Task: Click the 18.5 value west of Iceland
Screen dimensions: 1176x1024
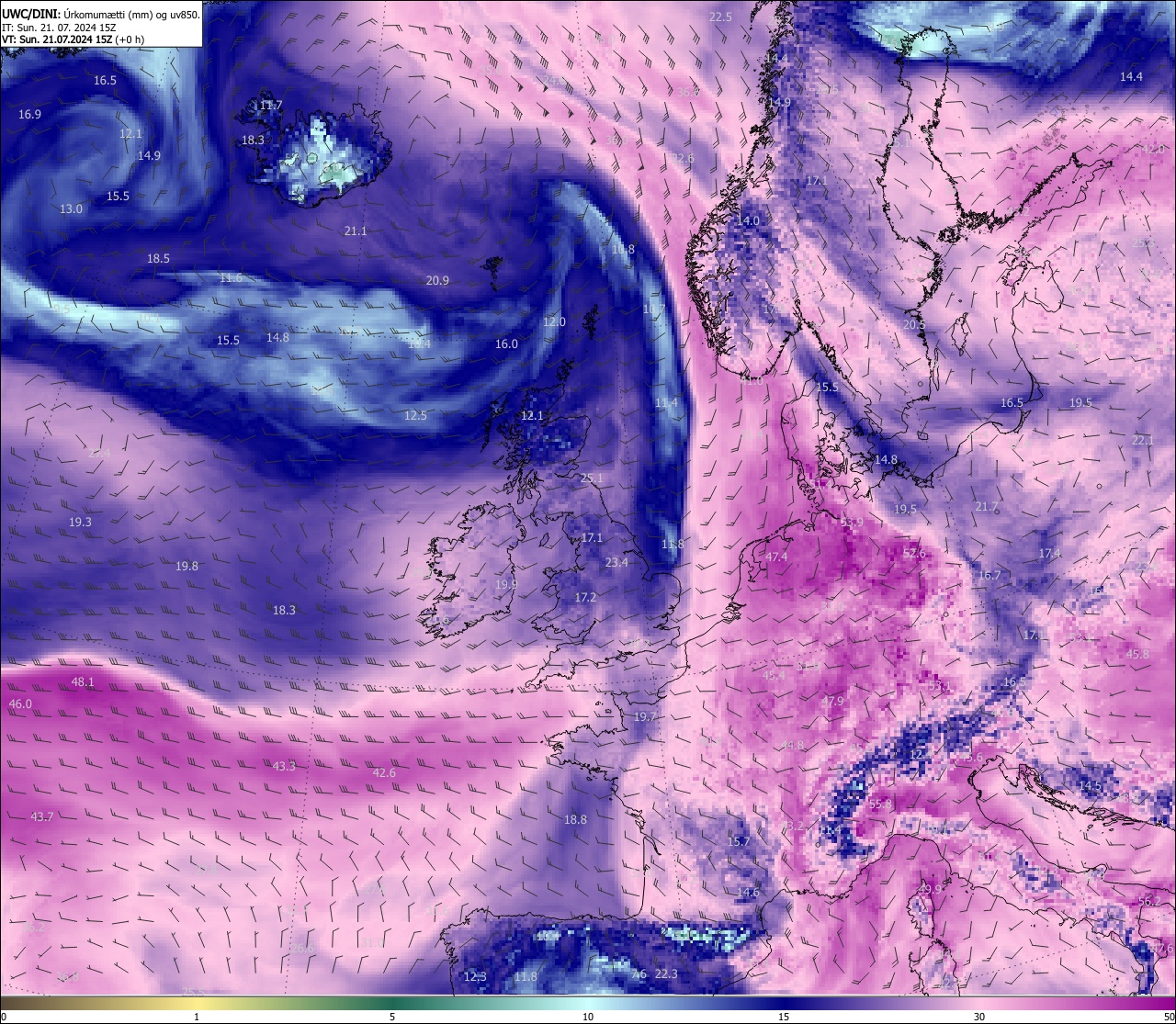Action: coord(158,259)
